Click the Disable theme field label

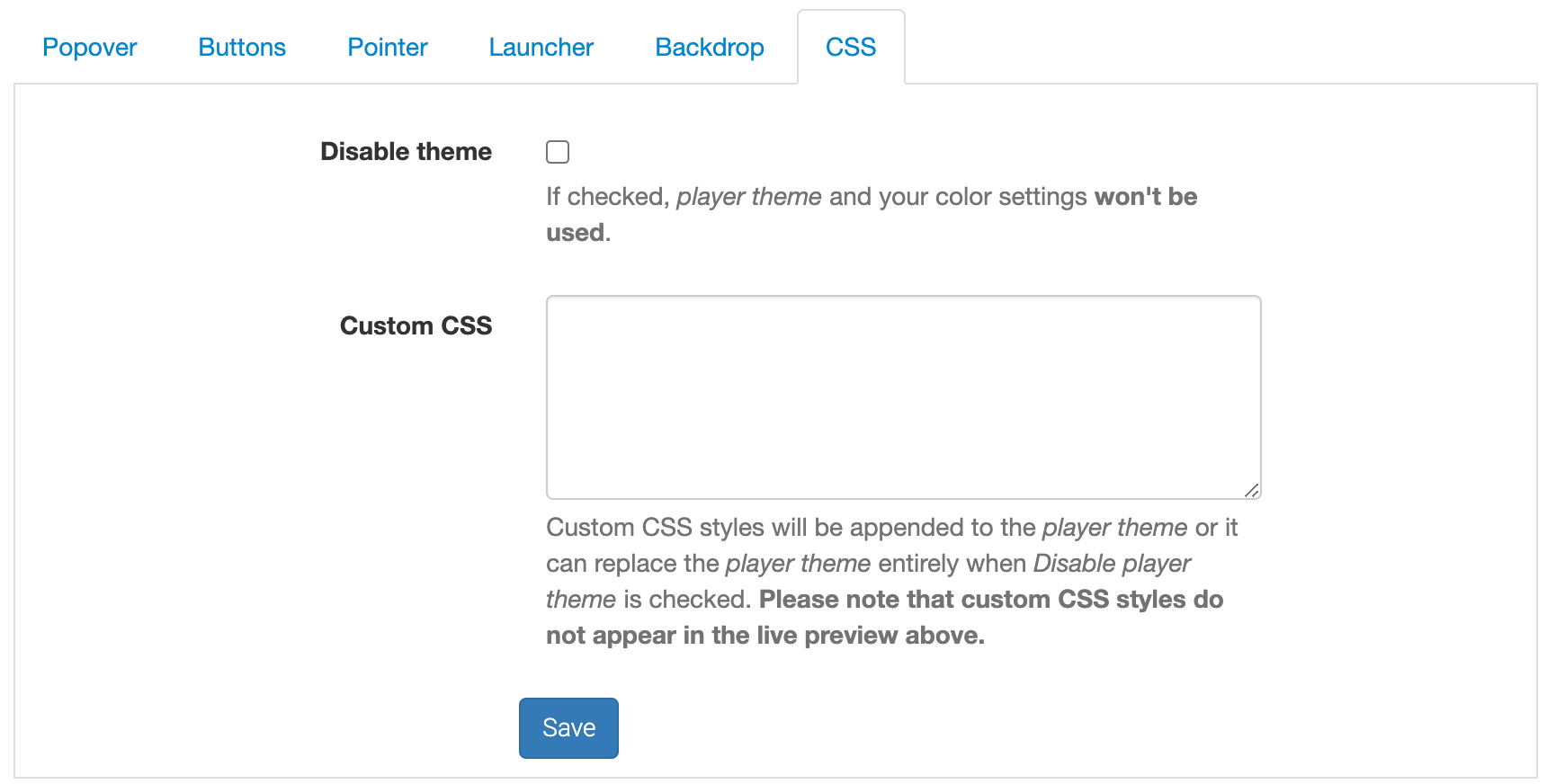(406, 152)
